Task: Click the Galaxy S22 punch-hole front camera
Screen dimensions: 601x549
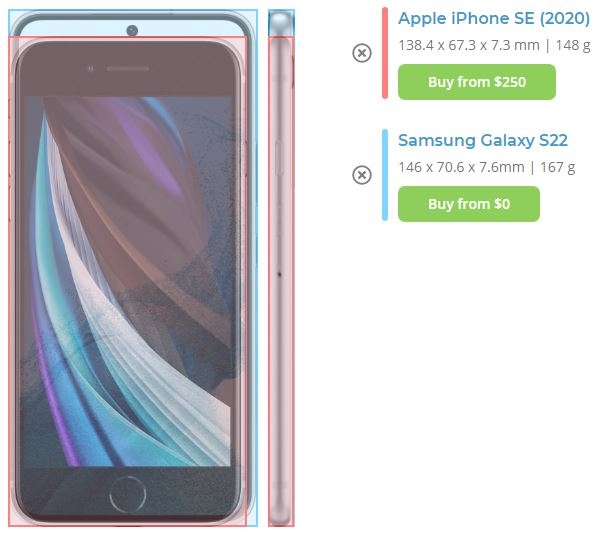Action: 132,30
